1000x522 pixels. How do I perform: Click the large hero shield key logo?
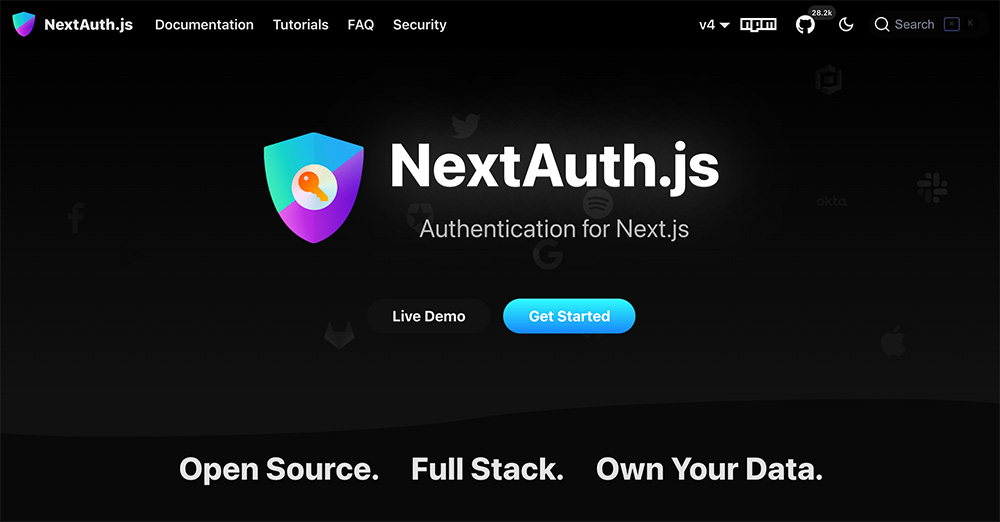point(314,188)
